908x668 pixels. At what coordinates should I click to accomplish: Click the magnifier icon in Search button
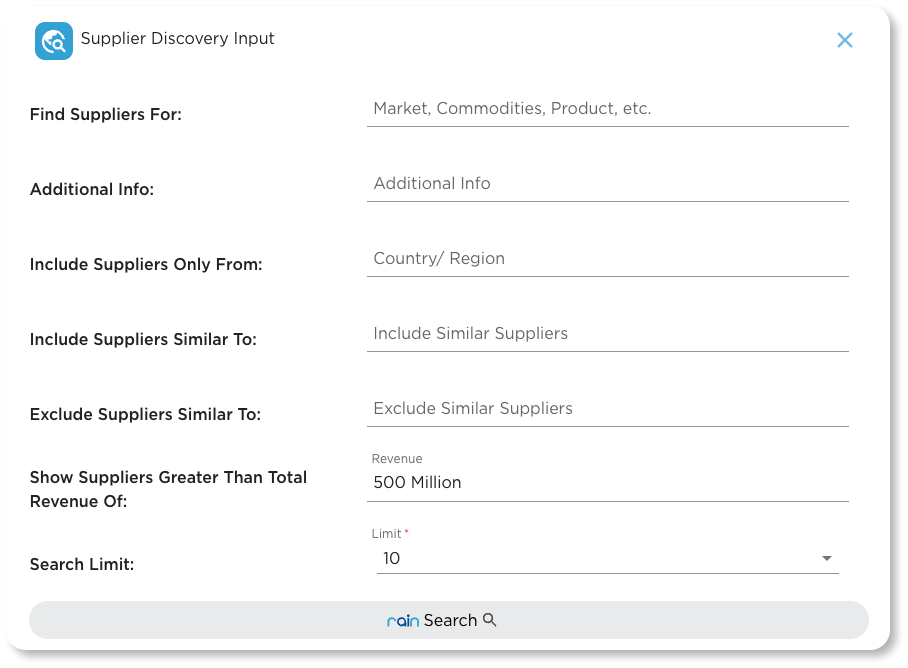coord(490,620)
